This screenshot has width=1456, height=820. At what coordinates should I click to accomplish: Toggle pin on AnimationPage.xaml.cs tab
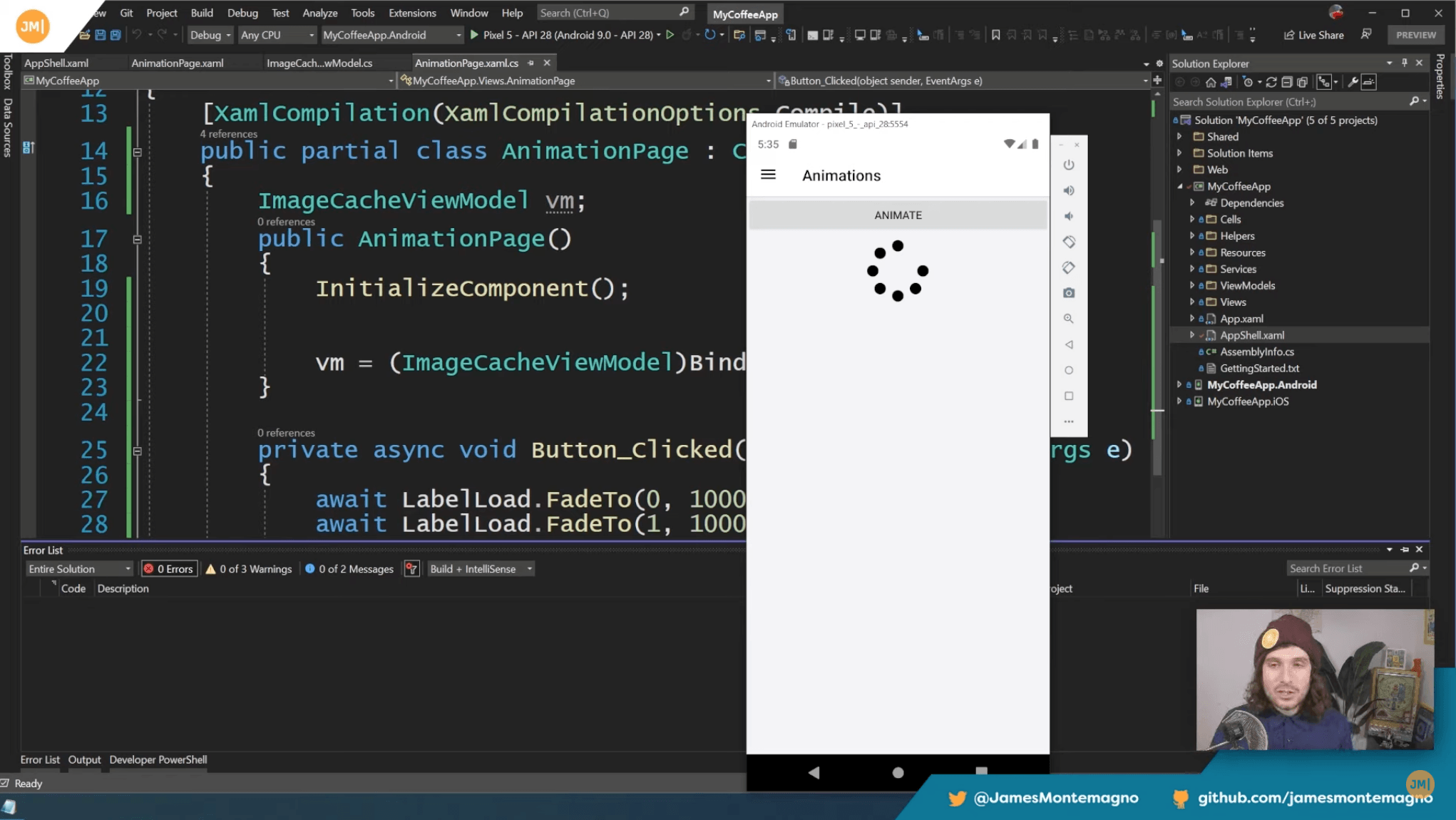click(x=530, y=63)
